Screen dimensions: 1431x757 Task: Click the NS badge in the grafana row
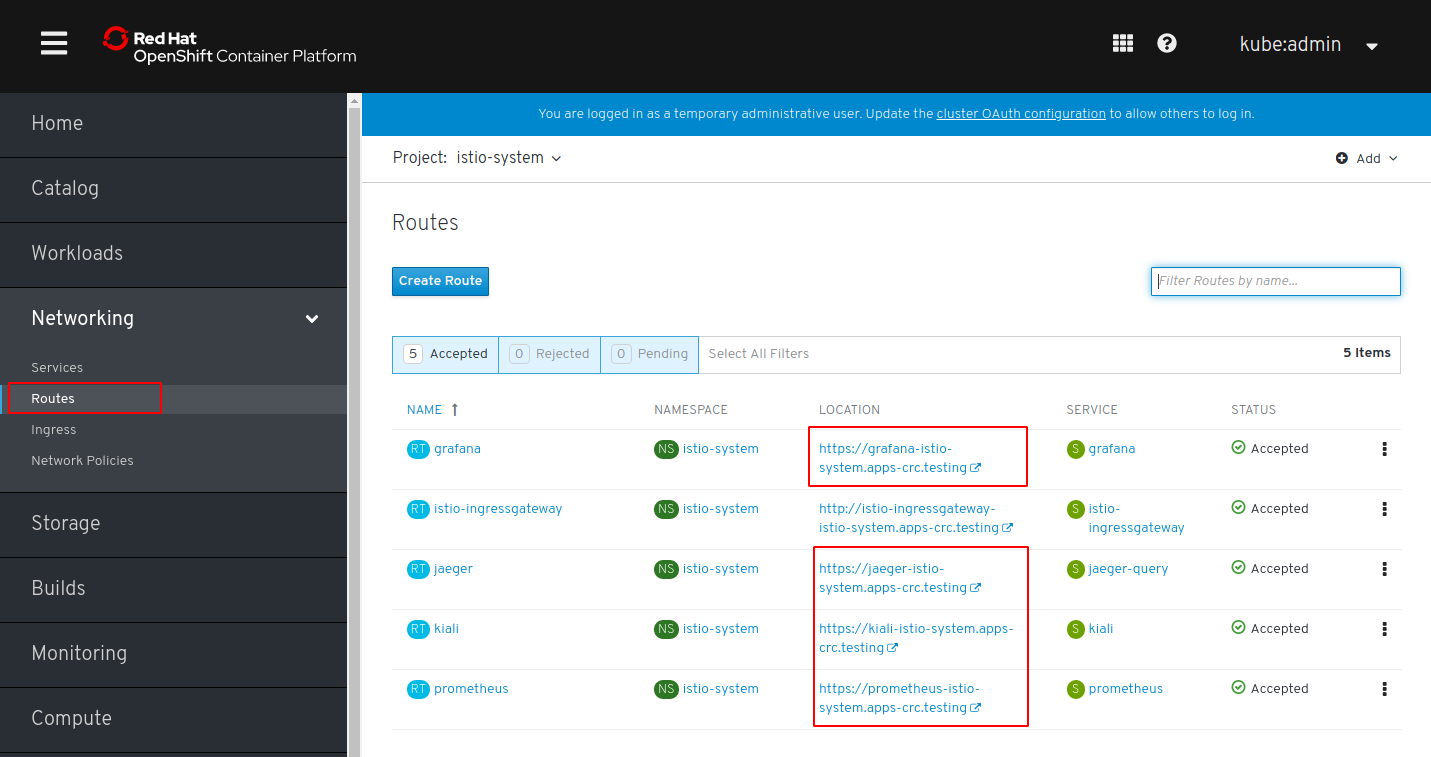(666, 449)
